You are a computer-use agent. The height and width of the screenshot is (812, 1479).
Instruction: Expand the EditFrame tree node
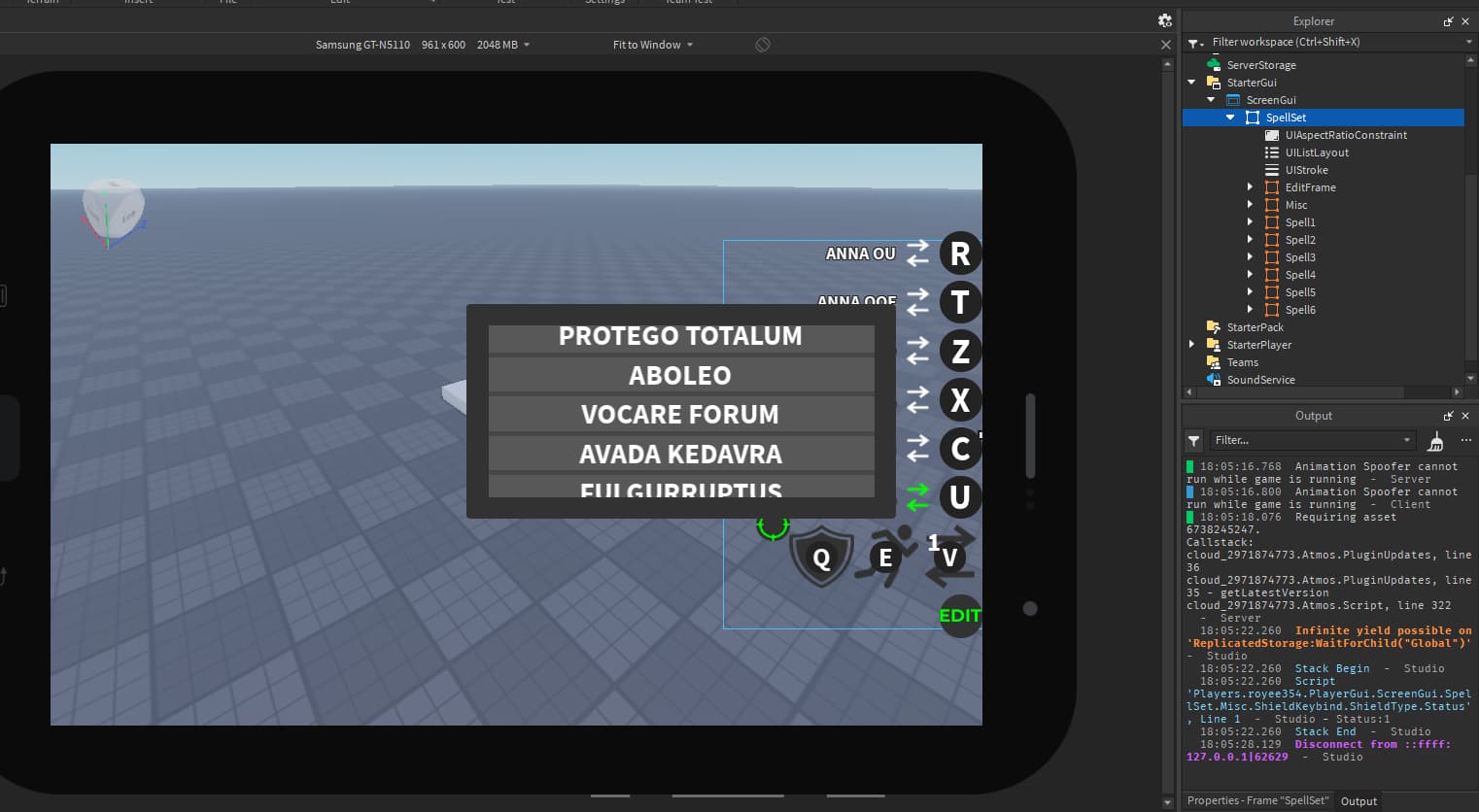1250,187
